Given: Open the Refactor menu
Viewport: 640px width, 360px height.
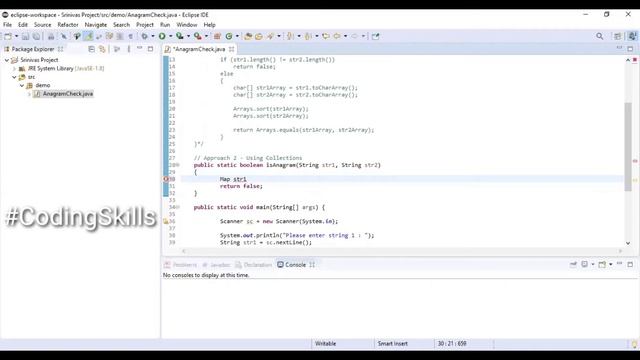Looking at the screenshot, I should 68,25.
